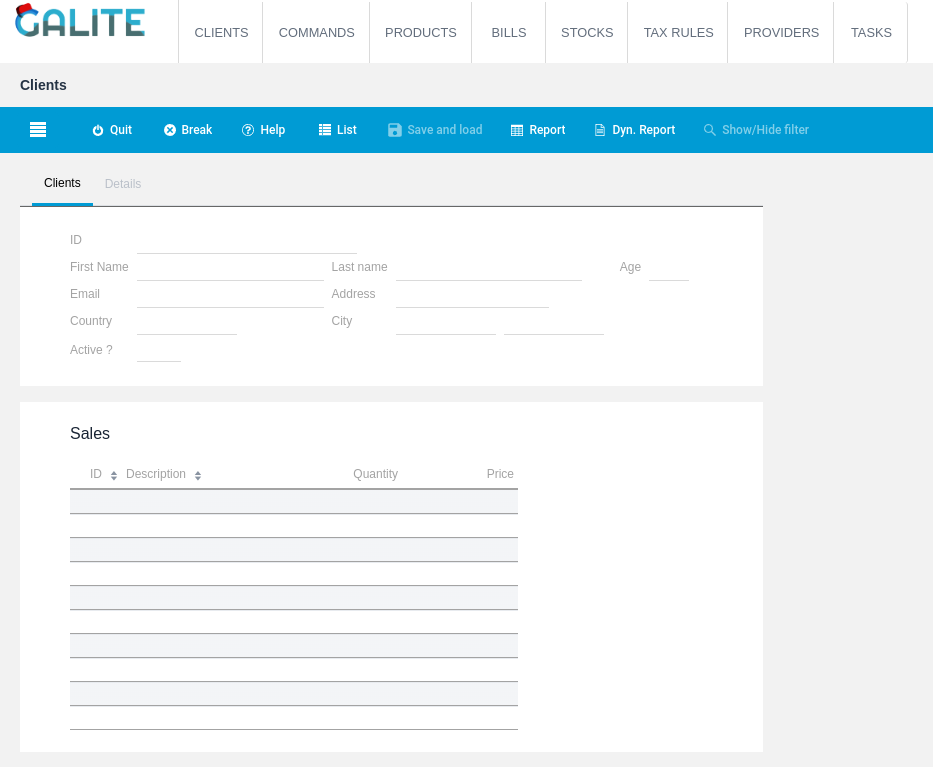
Task: Click the Quantity column header
Action: coord(375,474)
